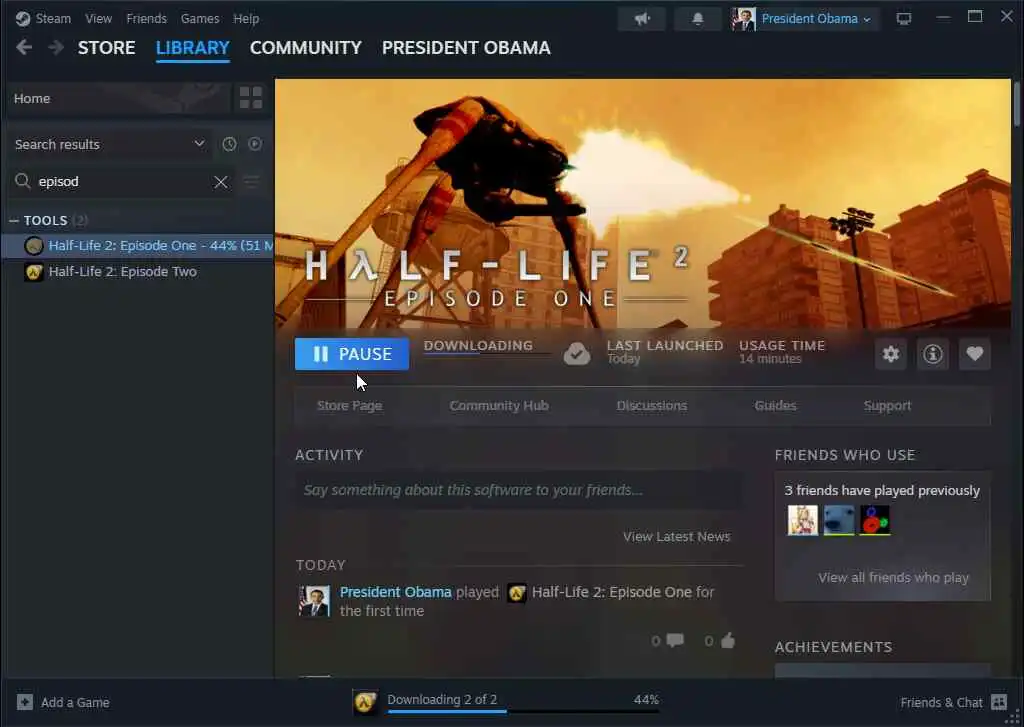The image size is (1024, 727).
Task: Select Half-Life 2: Episode Two in list
Action: pyautogui.click(x=140, y=272)
